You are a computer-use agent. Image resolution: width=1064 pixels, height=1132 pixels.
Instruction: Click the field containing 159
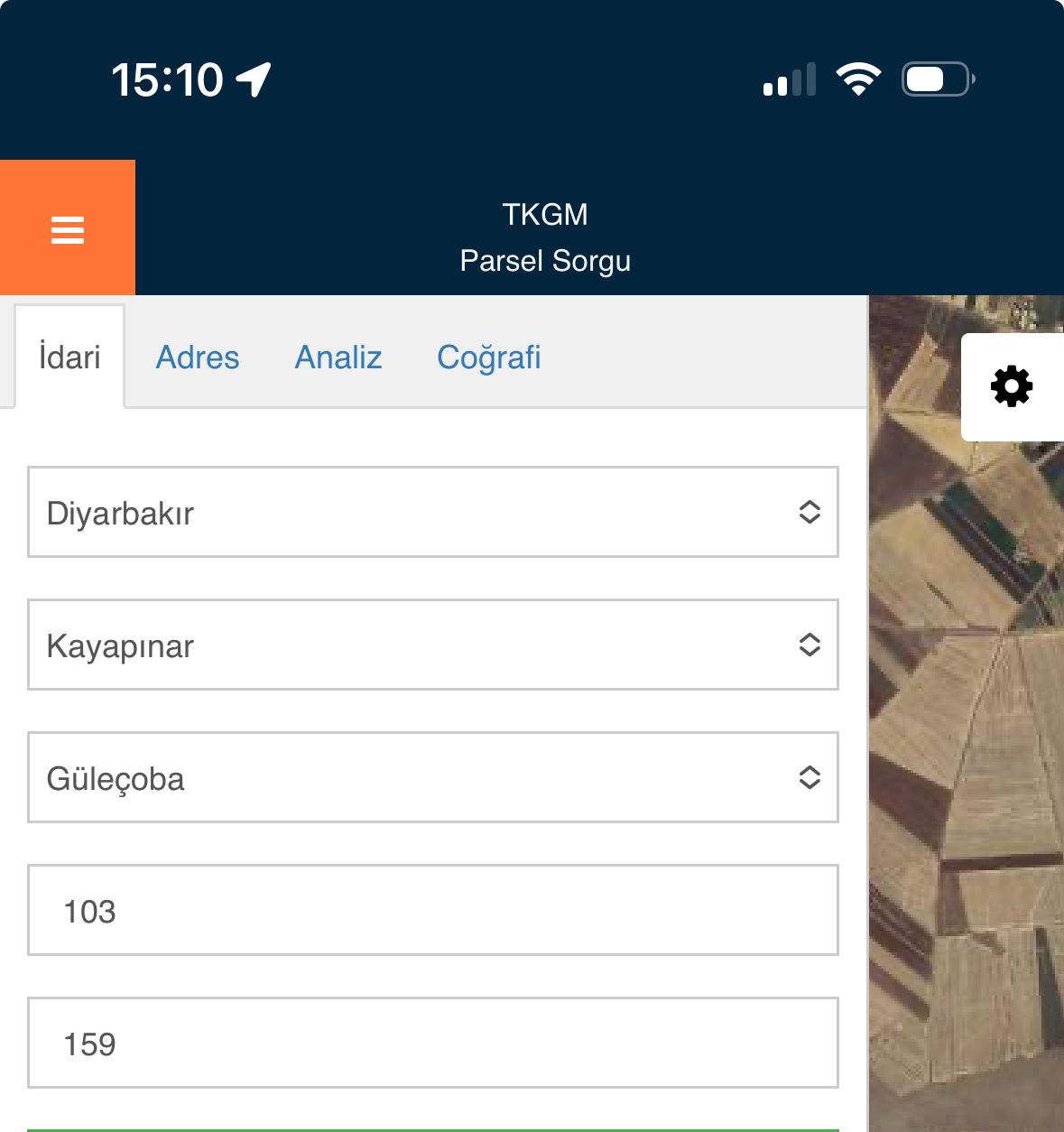[433, 1043]
